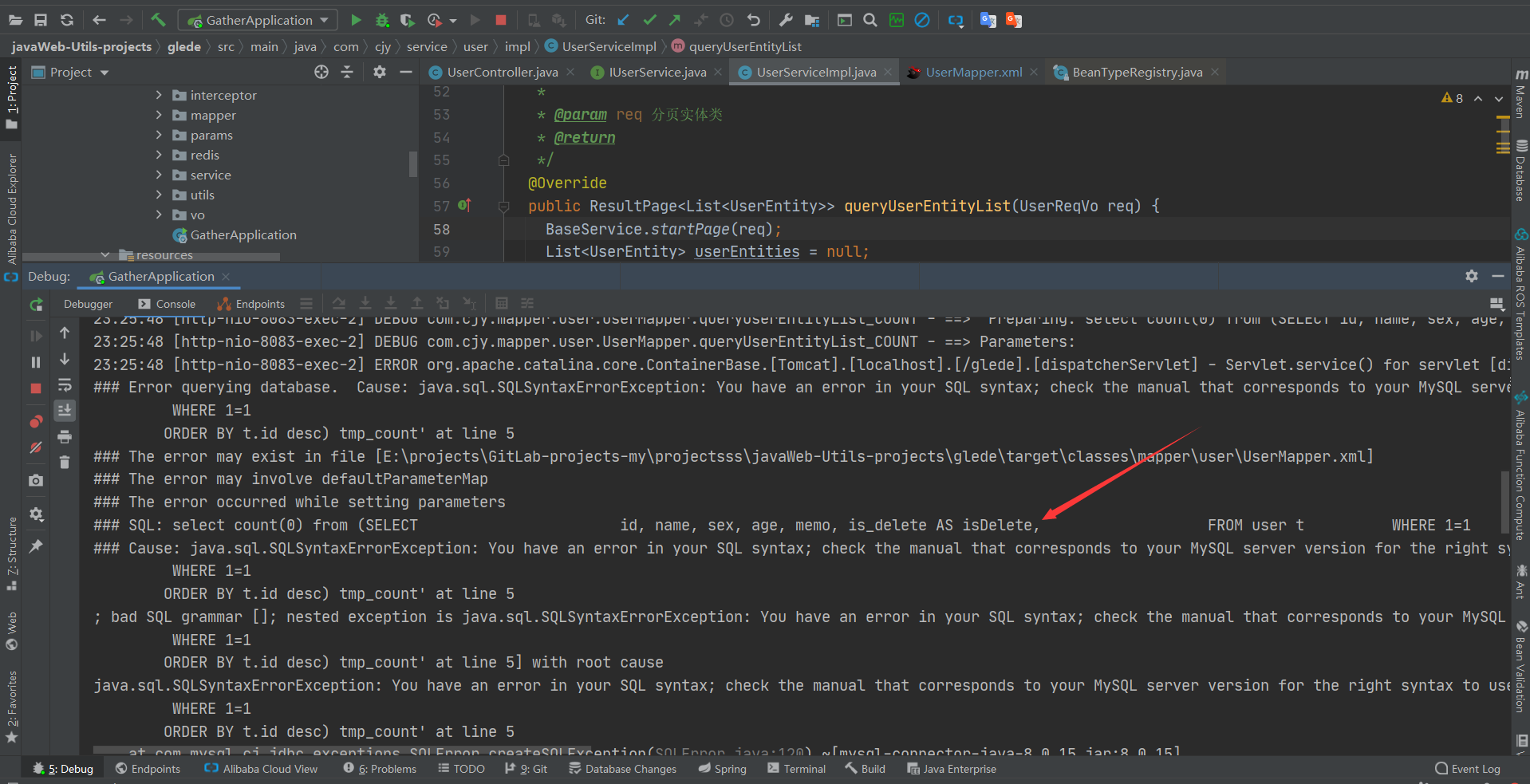Take a thread dump with the camera icon

point(36,480)
